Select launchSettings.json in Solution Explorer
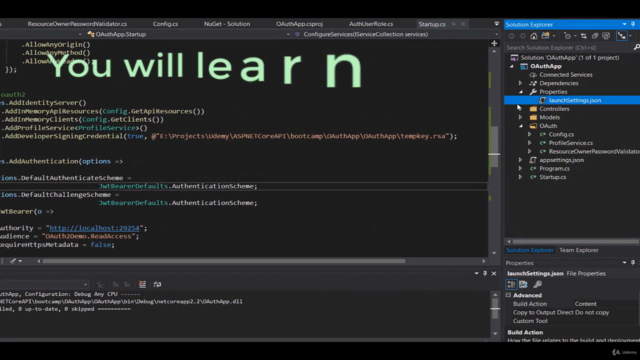This screenshot has height=360, width=640. (x=575, y=100)
